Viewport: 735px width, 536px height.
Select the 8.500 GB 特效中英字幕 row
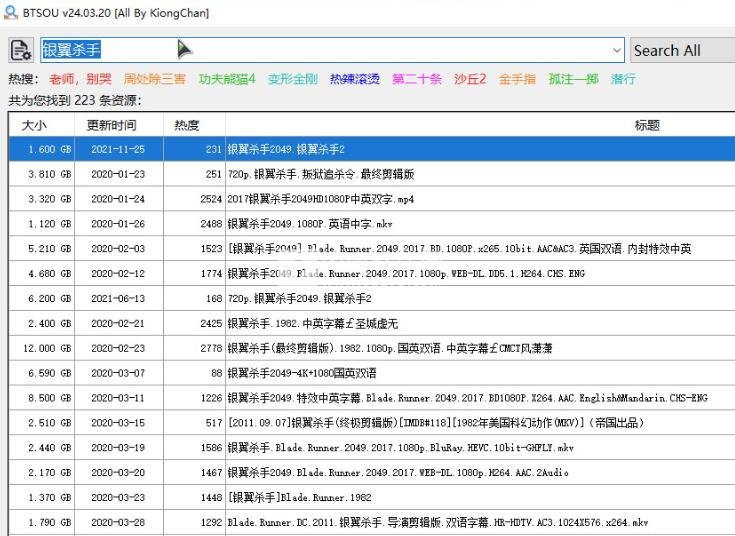point(372,398)
